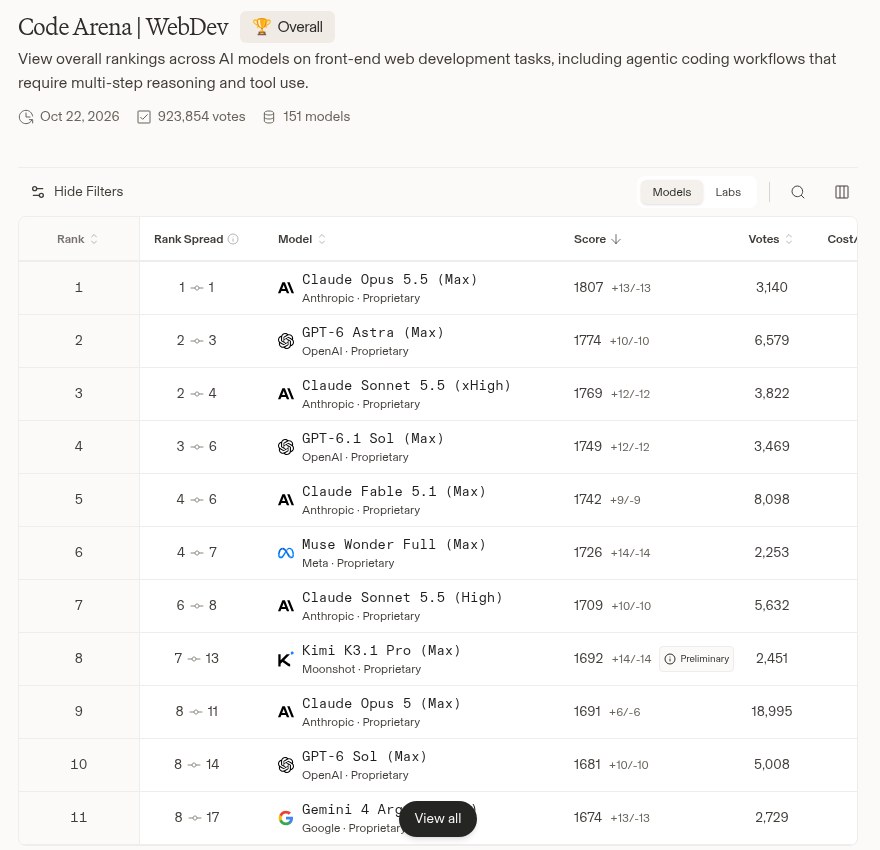Image resolution: width=880 pixels, height=850 pixels.
Task: Click the Hide Filters button
Action: coord(77,192)
